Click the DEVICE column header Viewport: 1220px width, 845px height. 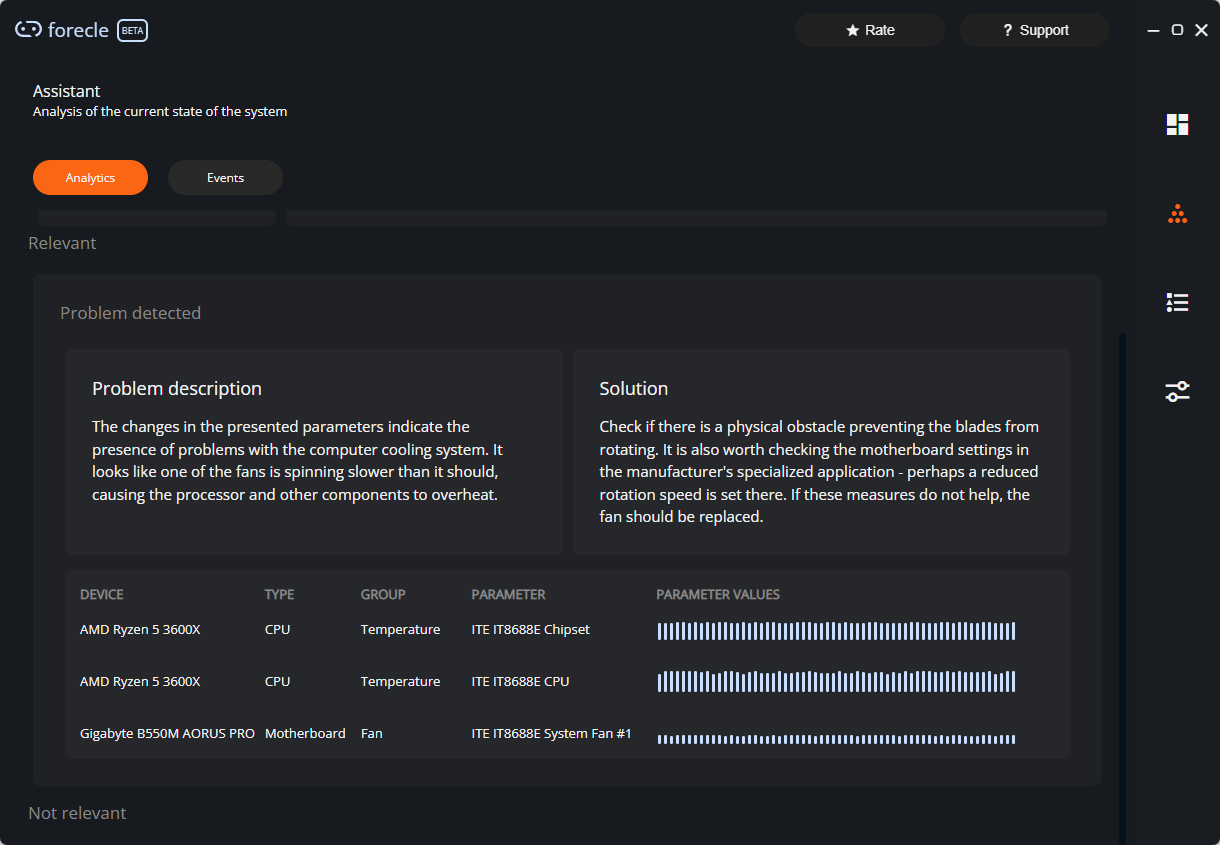tap(102, 594)
